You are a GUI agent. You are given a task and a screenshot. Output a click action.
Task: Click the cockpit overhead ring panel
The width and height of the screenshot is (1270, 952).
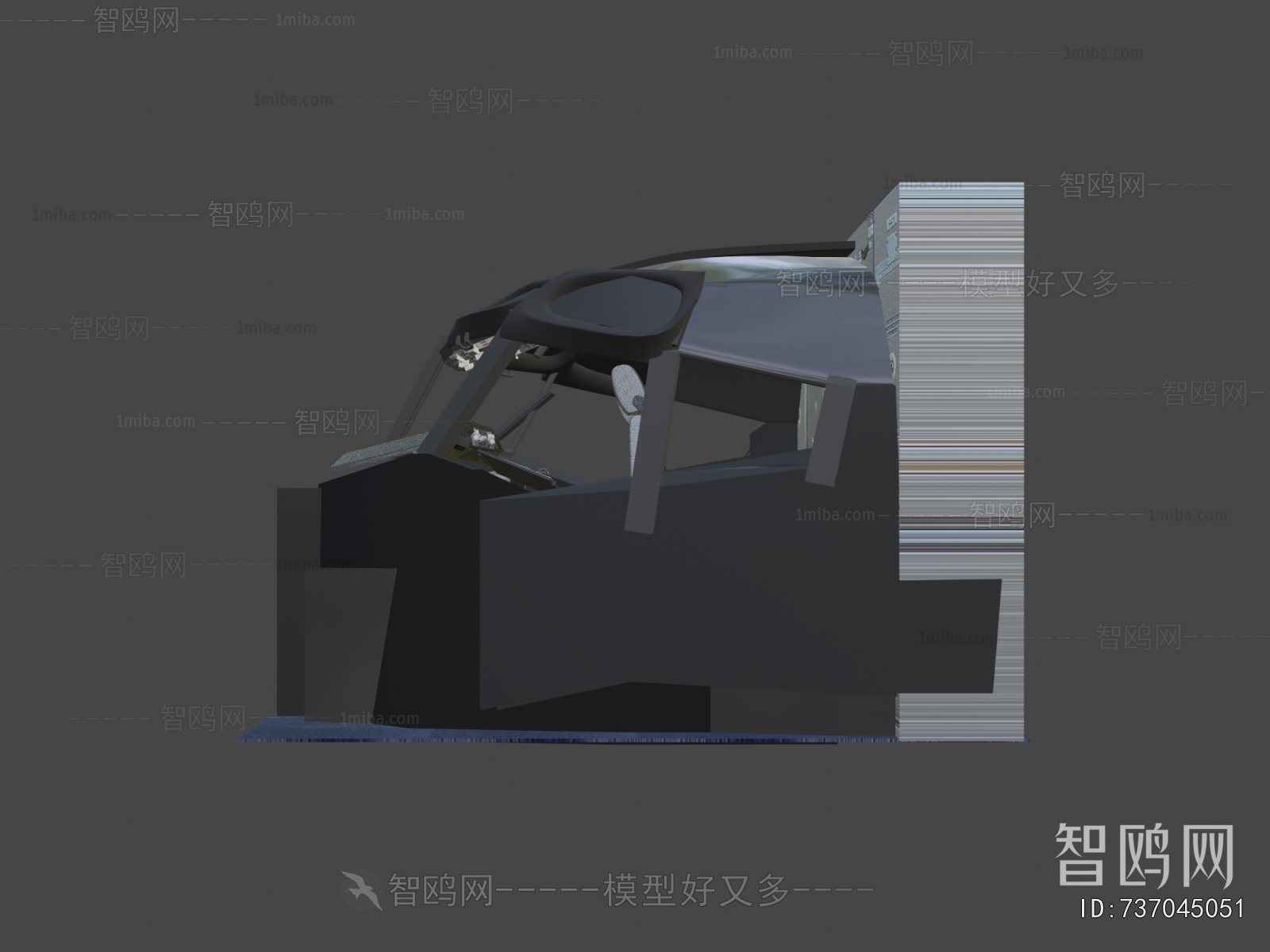tap(603, 306)
